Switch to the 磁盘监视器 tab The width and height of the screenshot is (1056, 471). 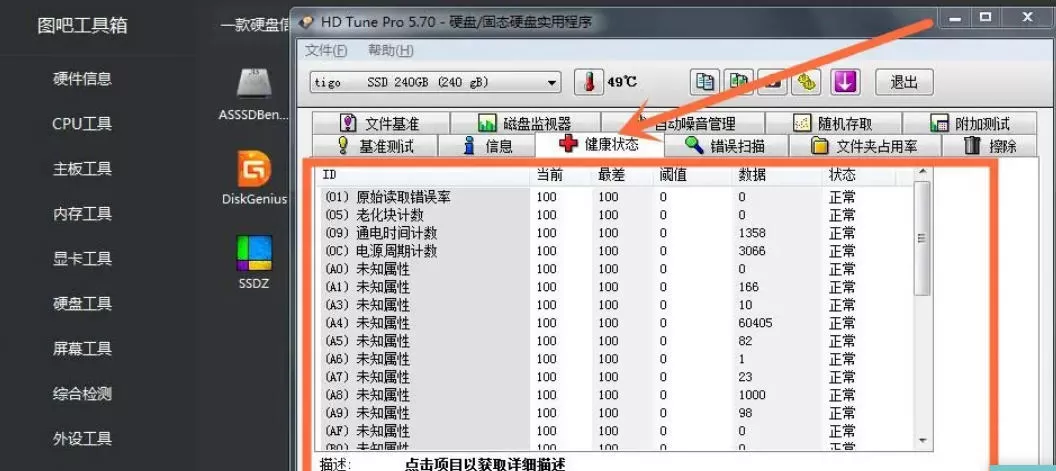coord(525,123)
